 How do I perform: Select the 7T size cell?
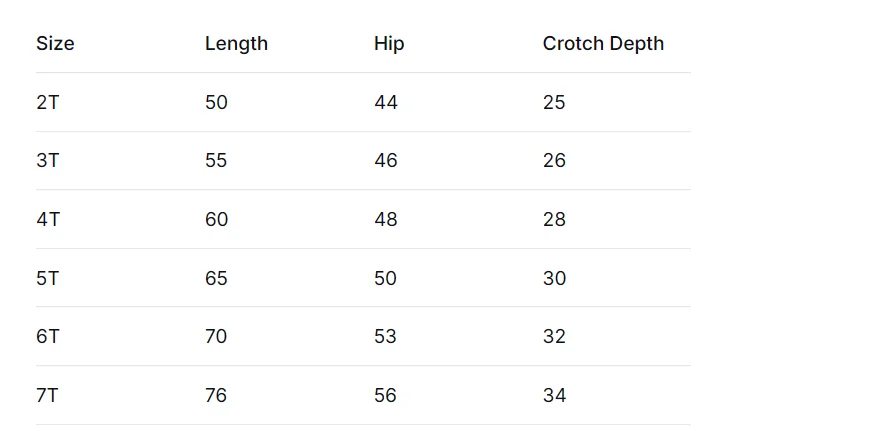click(x=47, y=395)
